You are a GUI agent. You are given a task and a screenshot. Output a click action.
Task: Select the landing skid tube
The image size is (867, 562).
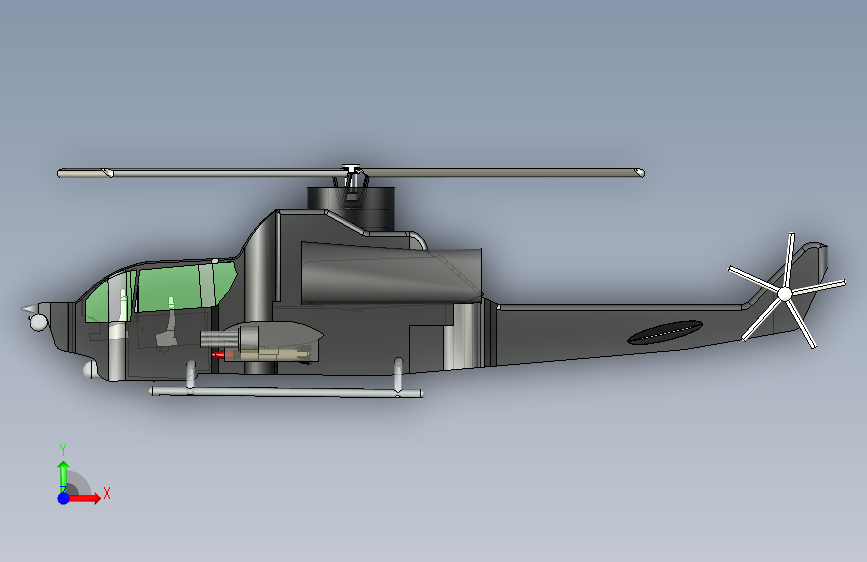286,392
